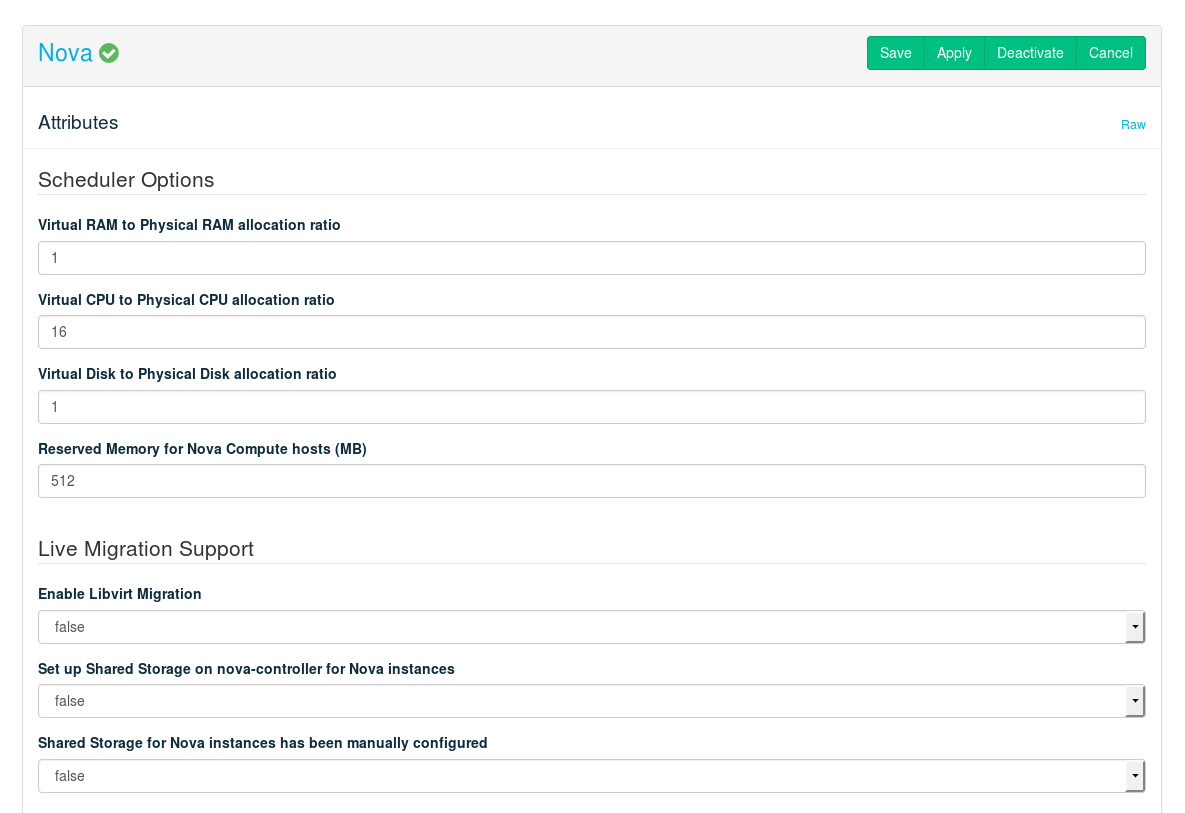Focus the Virtual RAM allocation ratio field
The width and height of the screenshot is (1185, 813).
click(x=591, y=258)
